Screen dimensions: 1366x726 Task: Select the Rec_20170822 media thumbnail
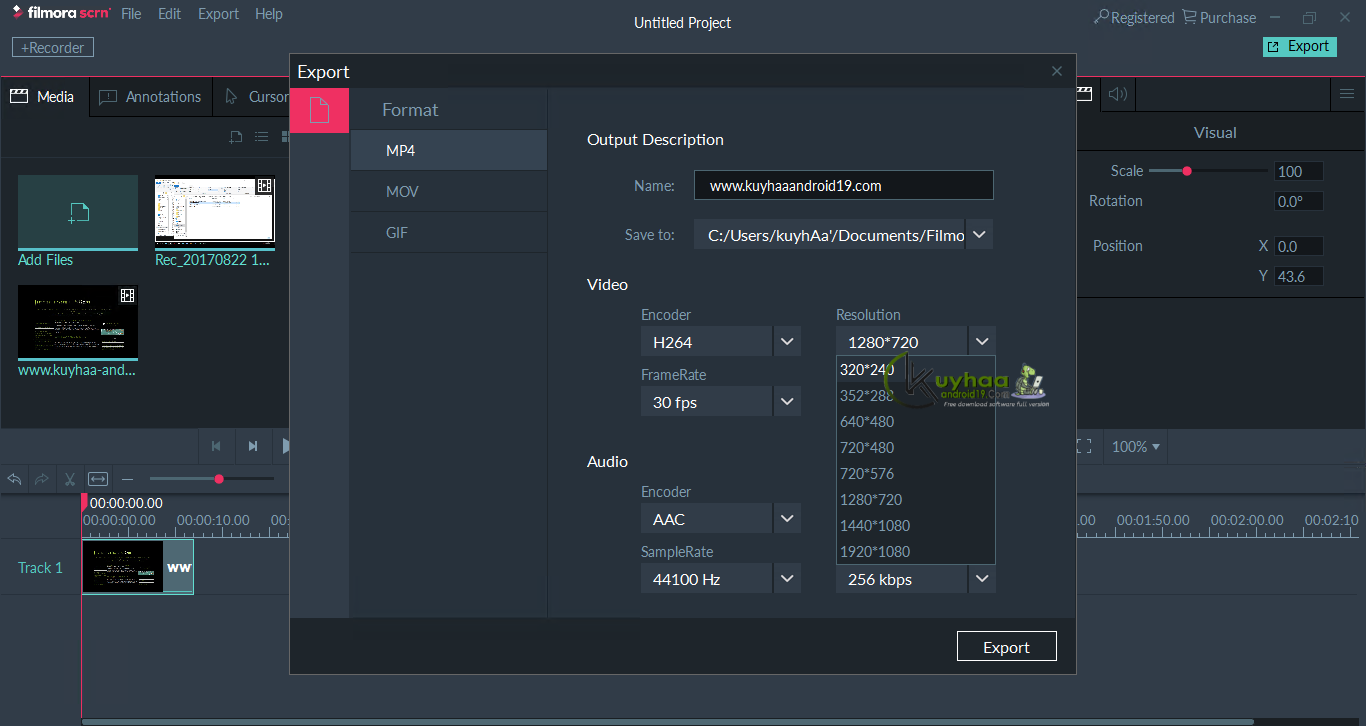click(215, 211)
